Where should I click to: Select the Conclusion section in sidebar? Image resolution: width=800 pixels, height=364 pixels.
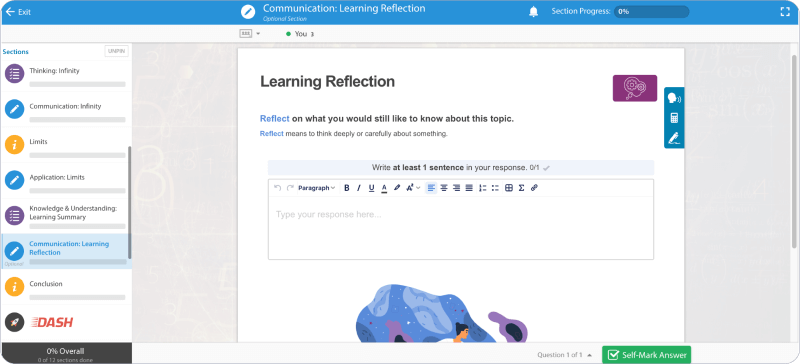click(66, 286)
